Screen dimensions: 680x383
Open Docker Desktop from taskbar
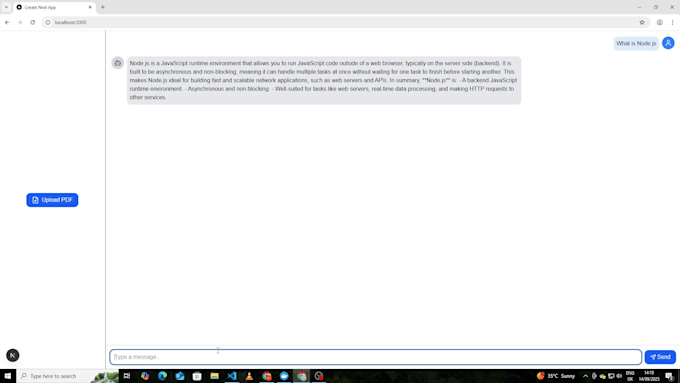284,376
